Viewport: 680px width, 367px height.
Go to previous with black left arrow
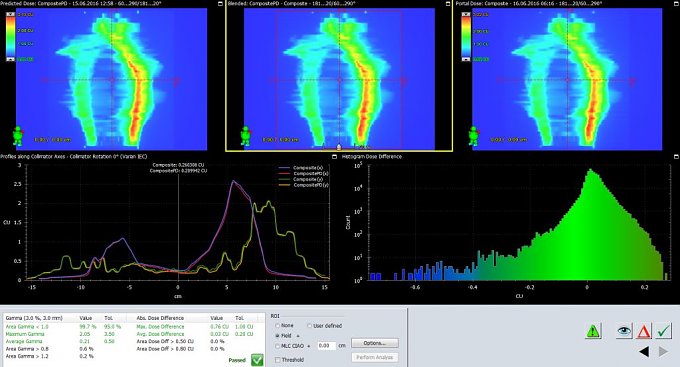(644, 352)
